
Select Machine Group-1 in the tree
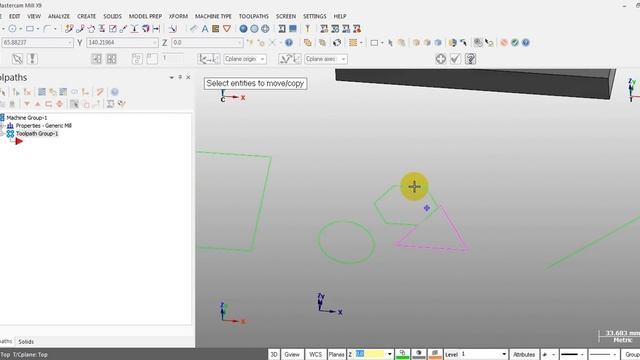[27, 118]
